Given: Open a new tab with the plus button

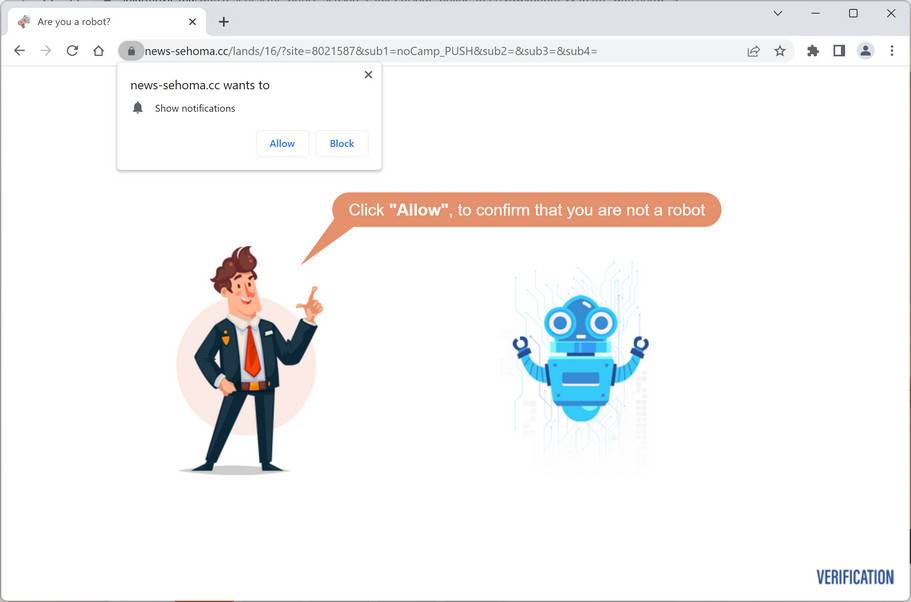Looking at the screenshot, I should point(224,22).
